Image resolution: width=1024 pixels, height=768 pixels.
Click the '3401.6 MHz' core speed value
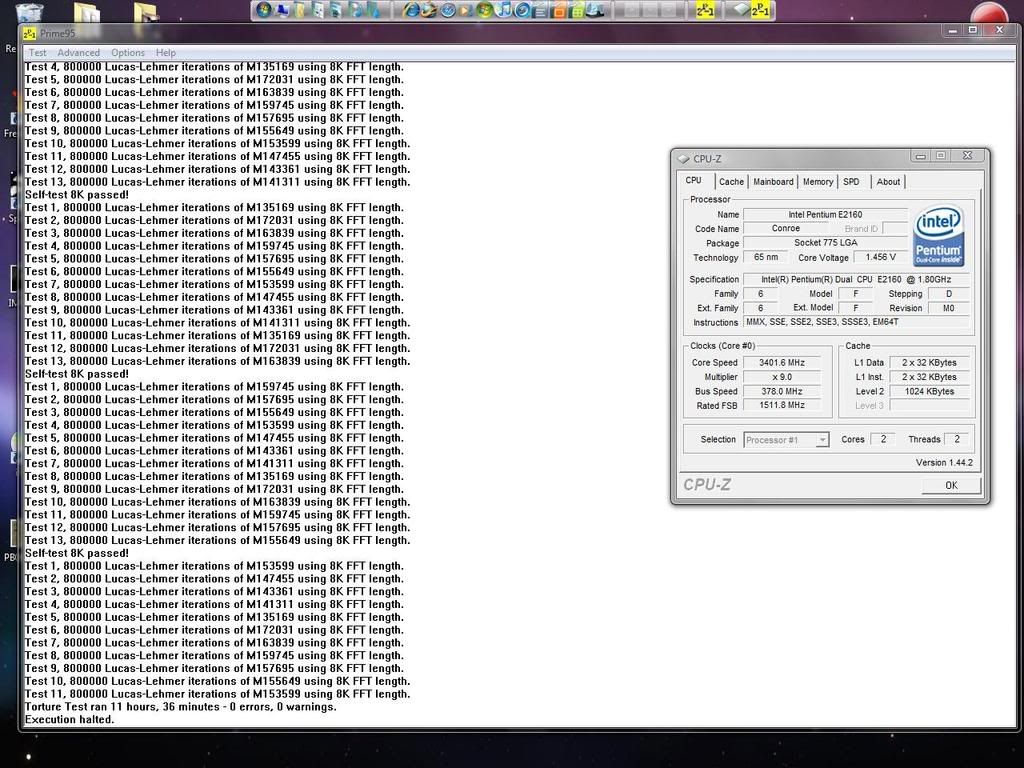tap(782, 362)
